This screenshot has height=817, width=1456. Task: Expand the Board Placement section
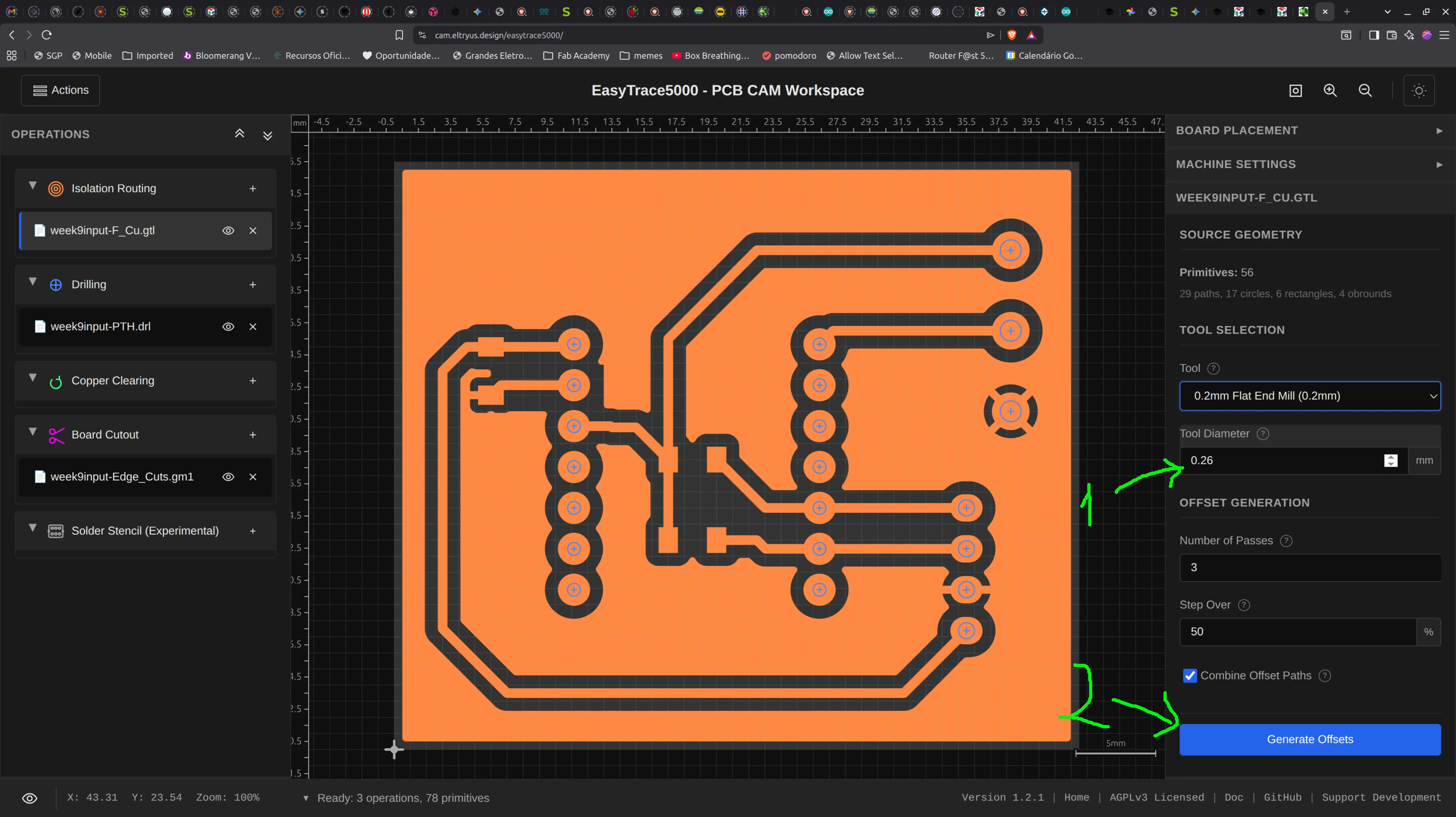[1309, 130]
